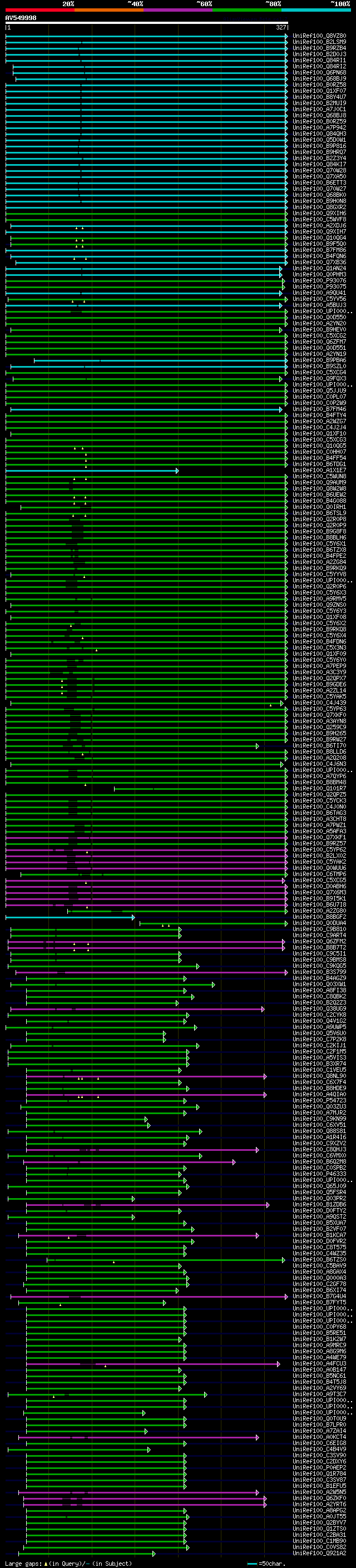Click the label UniRef100_P93076
The width and height of the screenshot is (356, 1568).
tap(319, 280)
